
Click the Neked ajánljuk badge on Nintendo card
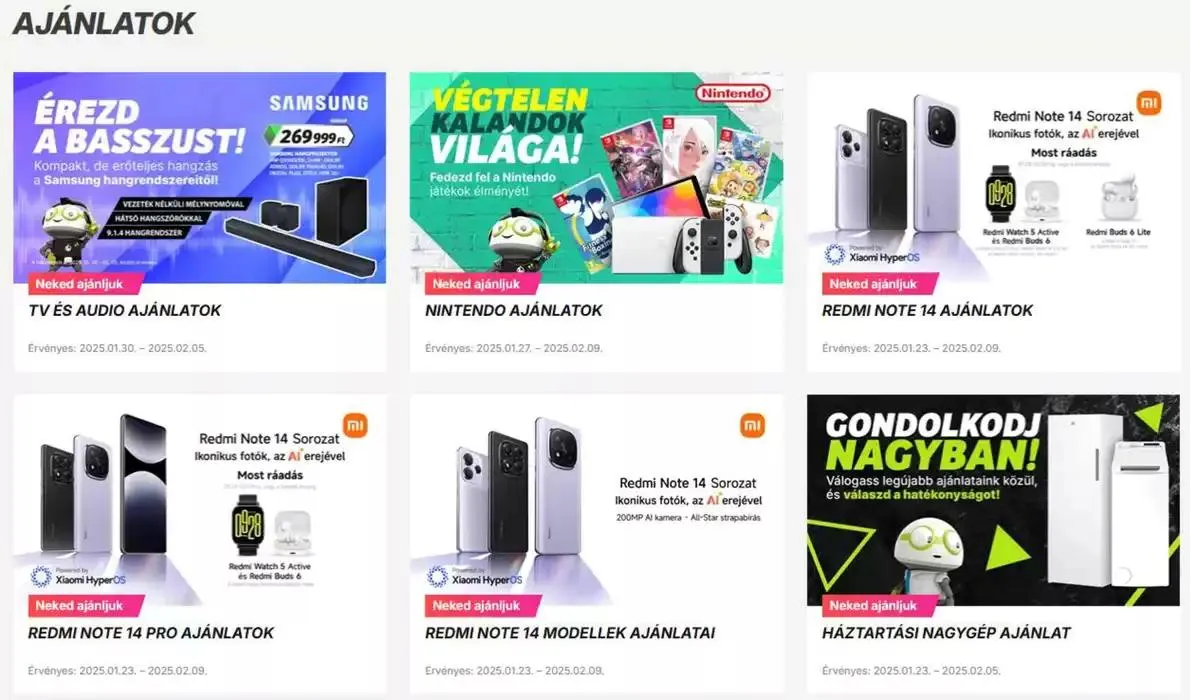[476, 284]
